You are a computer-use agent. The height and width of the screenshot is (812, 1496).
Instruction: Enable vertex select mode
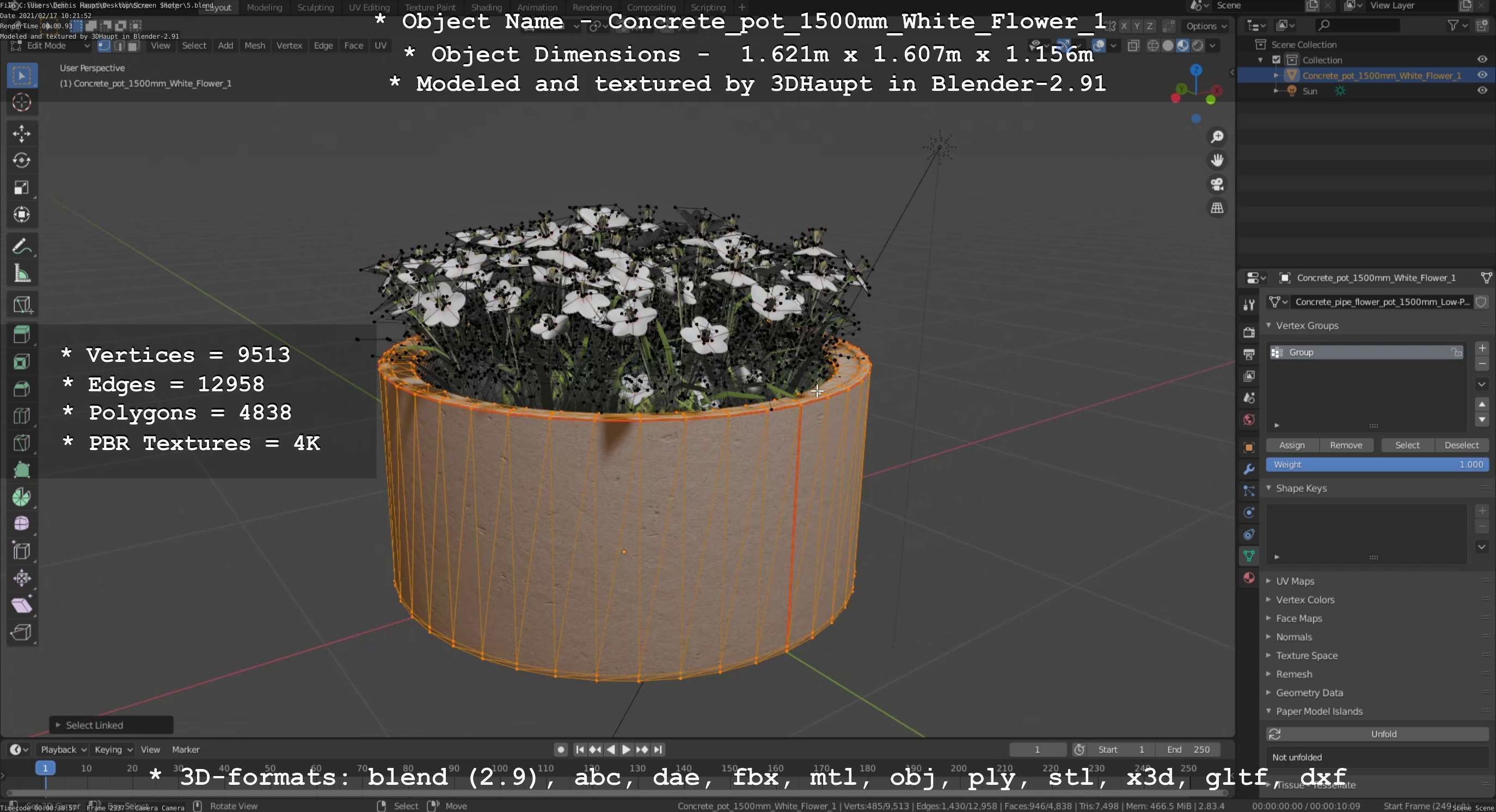(105, 46)
